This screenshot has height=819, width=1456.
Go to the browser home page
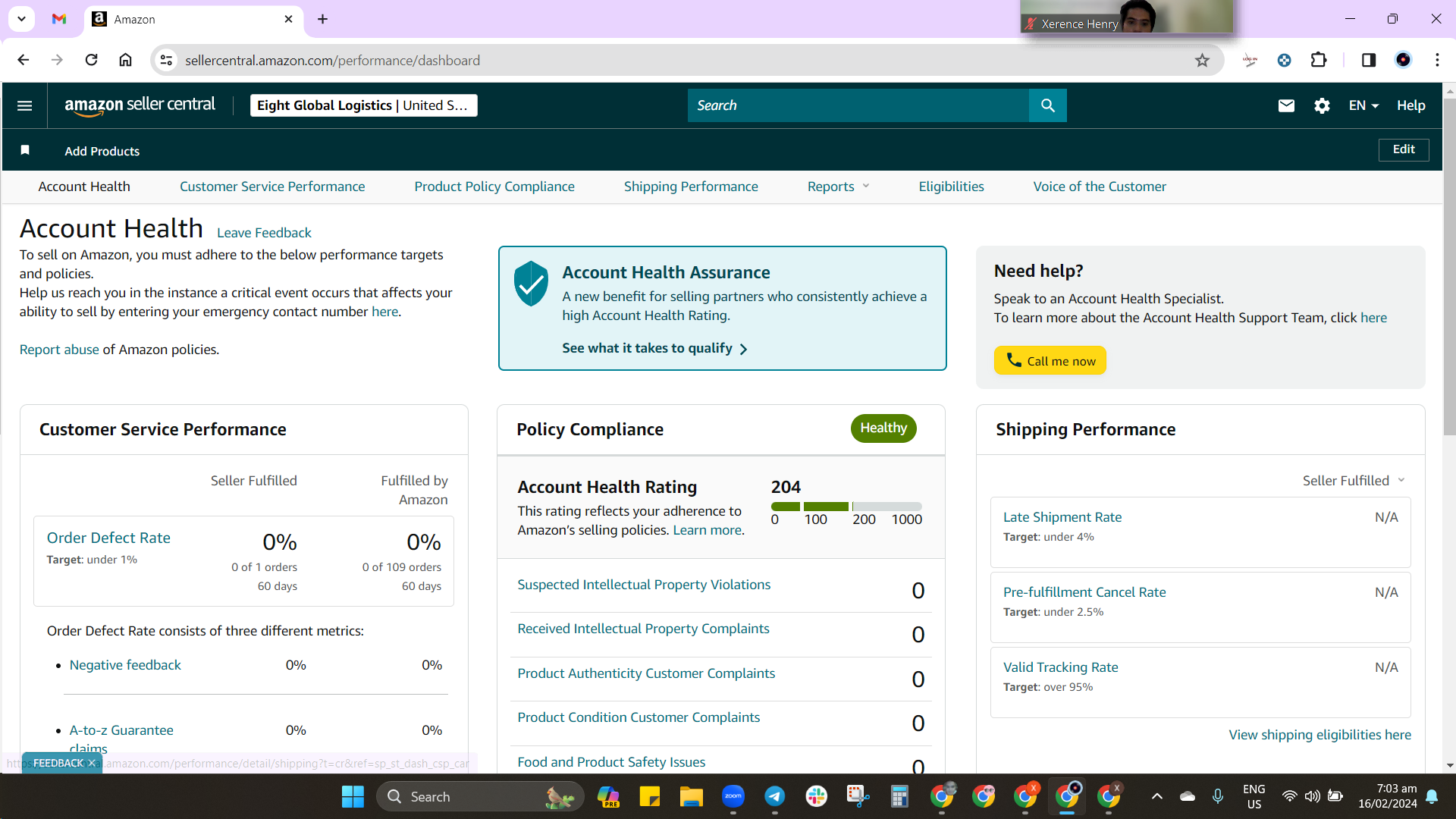click(x=126, y=60)
